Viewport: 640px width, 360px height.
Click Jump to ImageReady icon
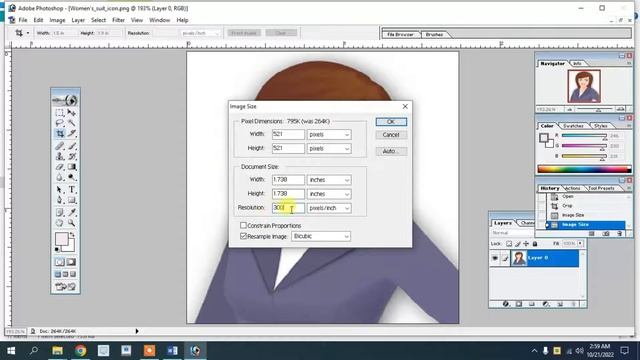pyautogui.click(x=65, y=287)
